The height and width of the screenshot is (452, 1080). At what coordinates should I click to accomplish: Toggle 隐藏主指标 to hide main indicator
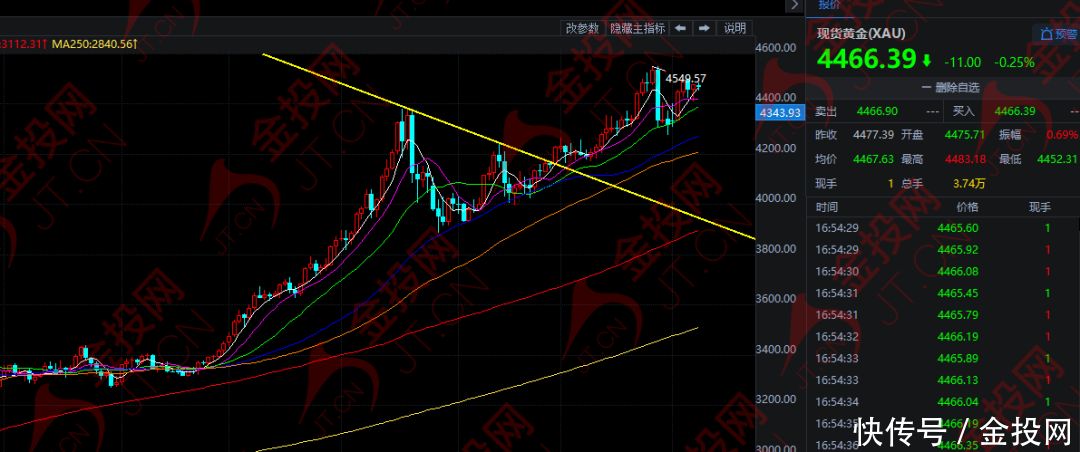(x=638, y=28)
